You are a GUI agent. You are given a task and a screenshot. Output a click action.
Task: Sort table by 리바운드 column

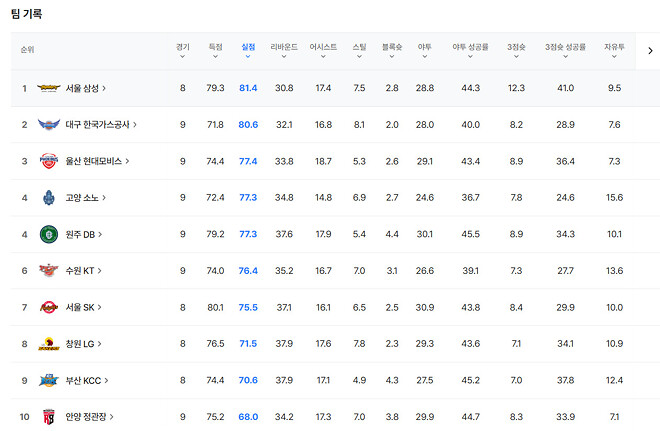(284, 51)
